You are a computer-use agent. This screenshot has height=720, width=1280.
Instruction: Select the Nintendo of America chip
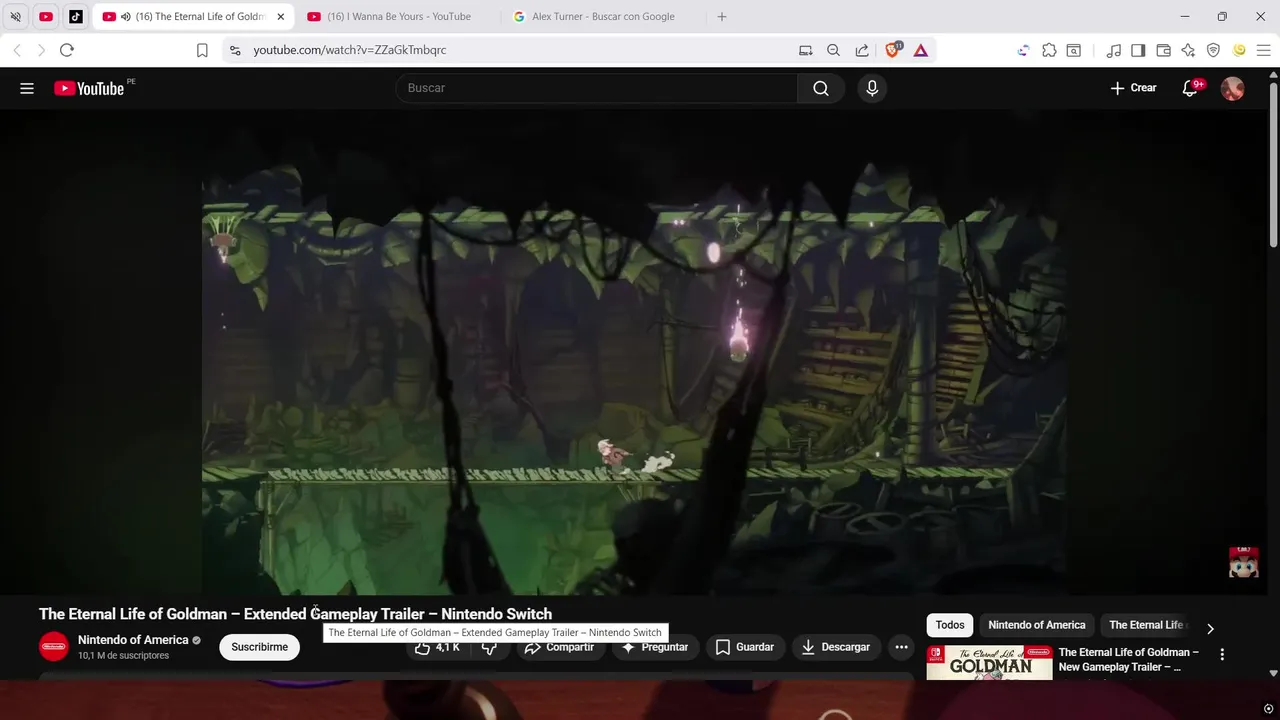pos(1037,625)
